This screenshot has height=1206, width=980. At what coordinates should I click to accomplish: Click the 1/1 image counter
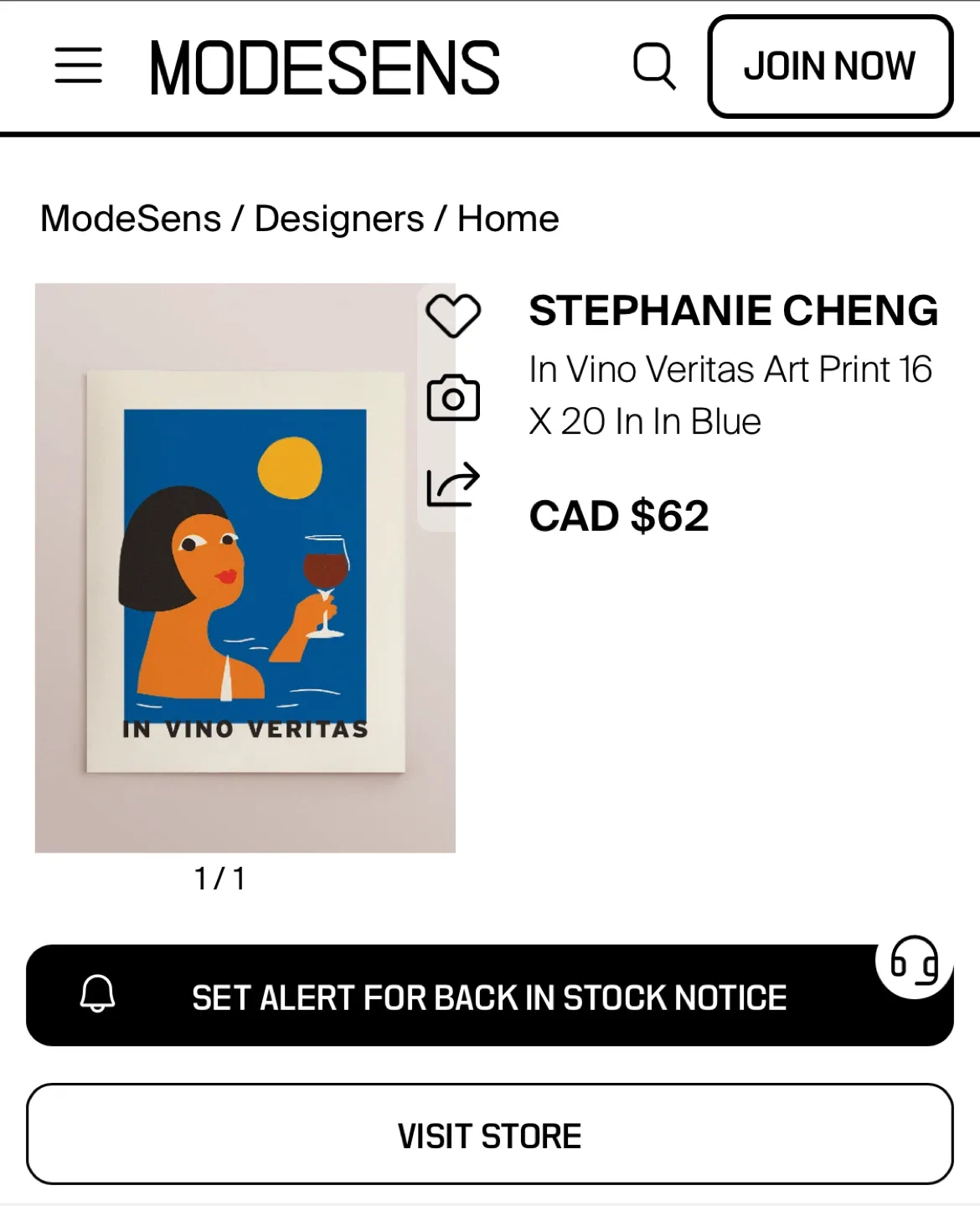click(221, 879)
